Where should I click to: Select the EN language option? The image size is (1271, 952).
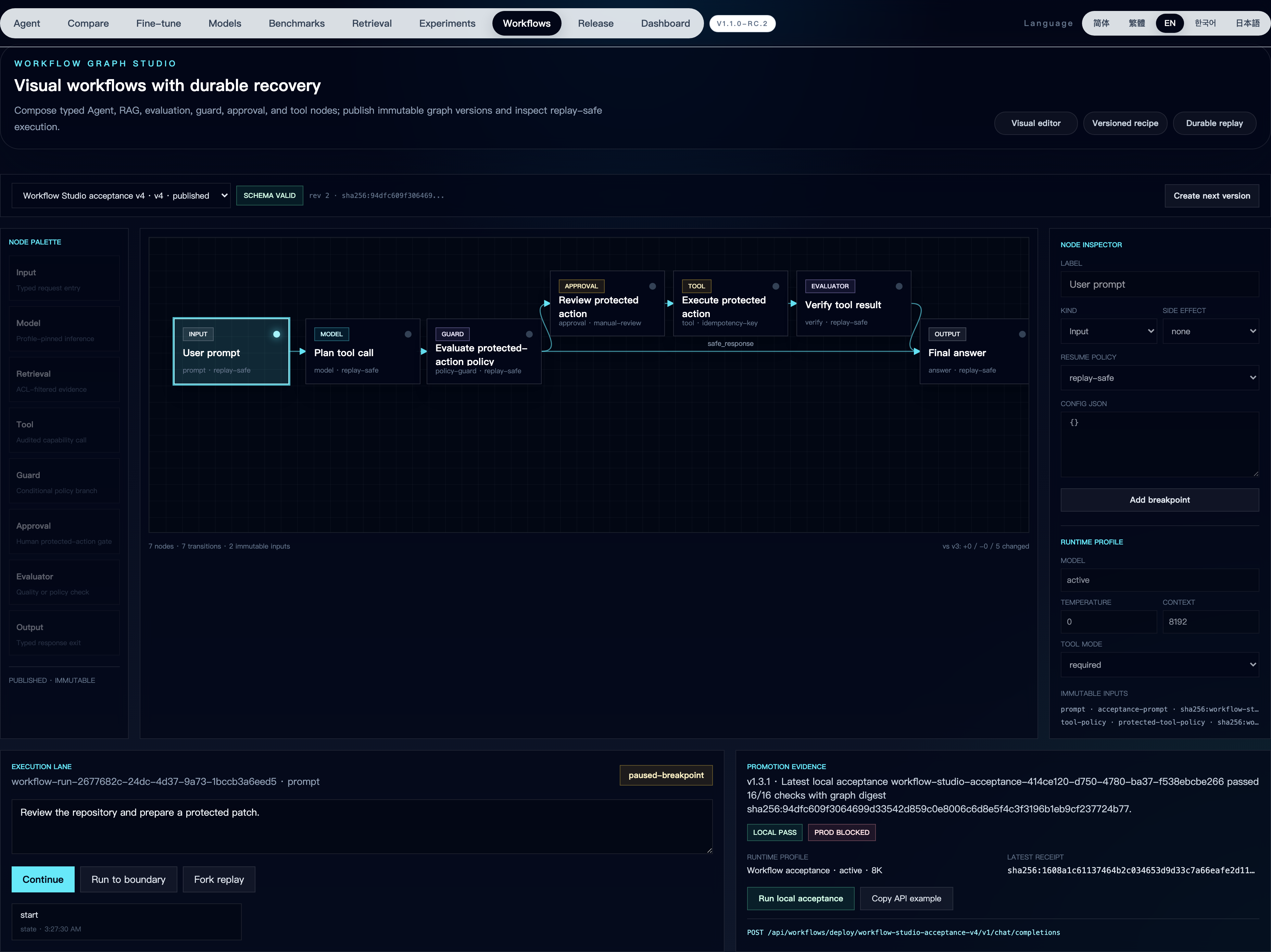[1170, 24]
